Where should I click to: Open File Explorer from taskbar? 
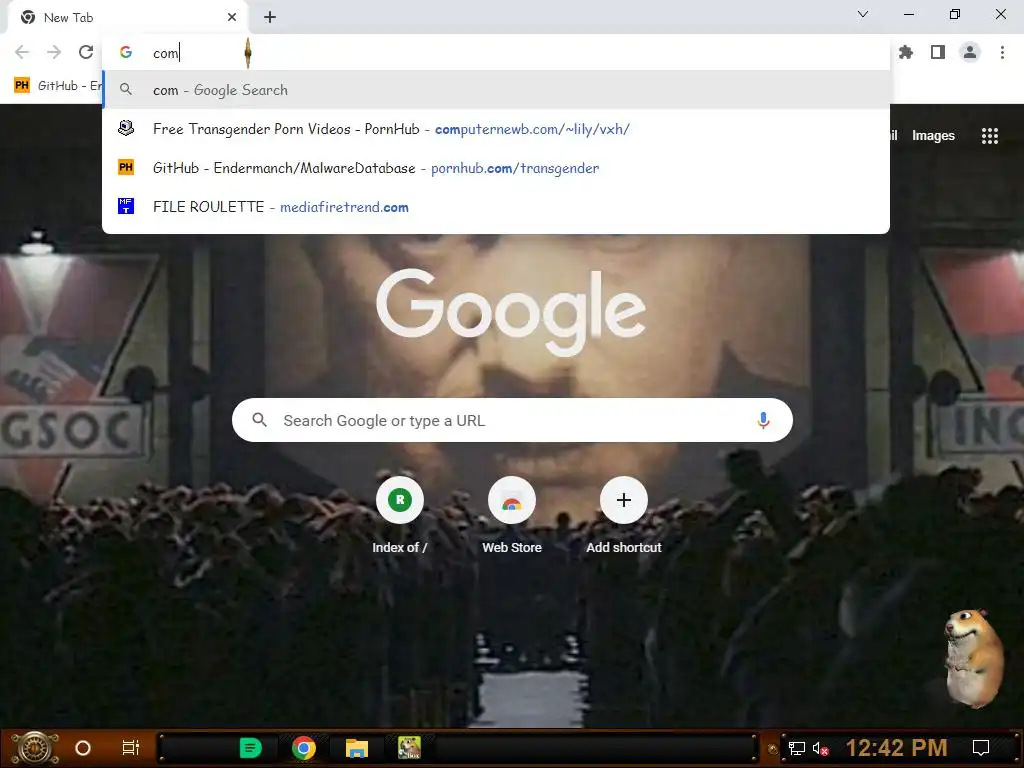pyautogui.click(x=357, y=748)
